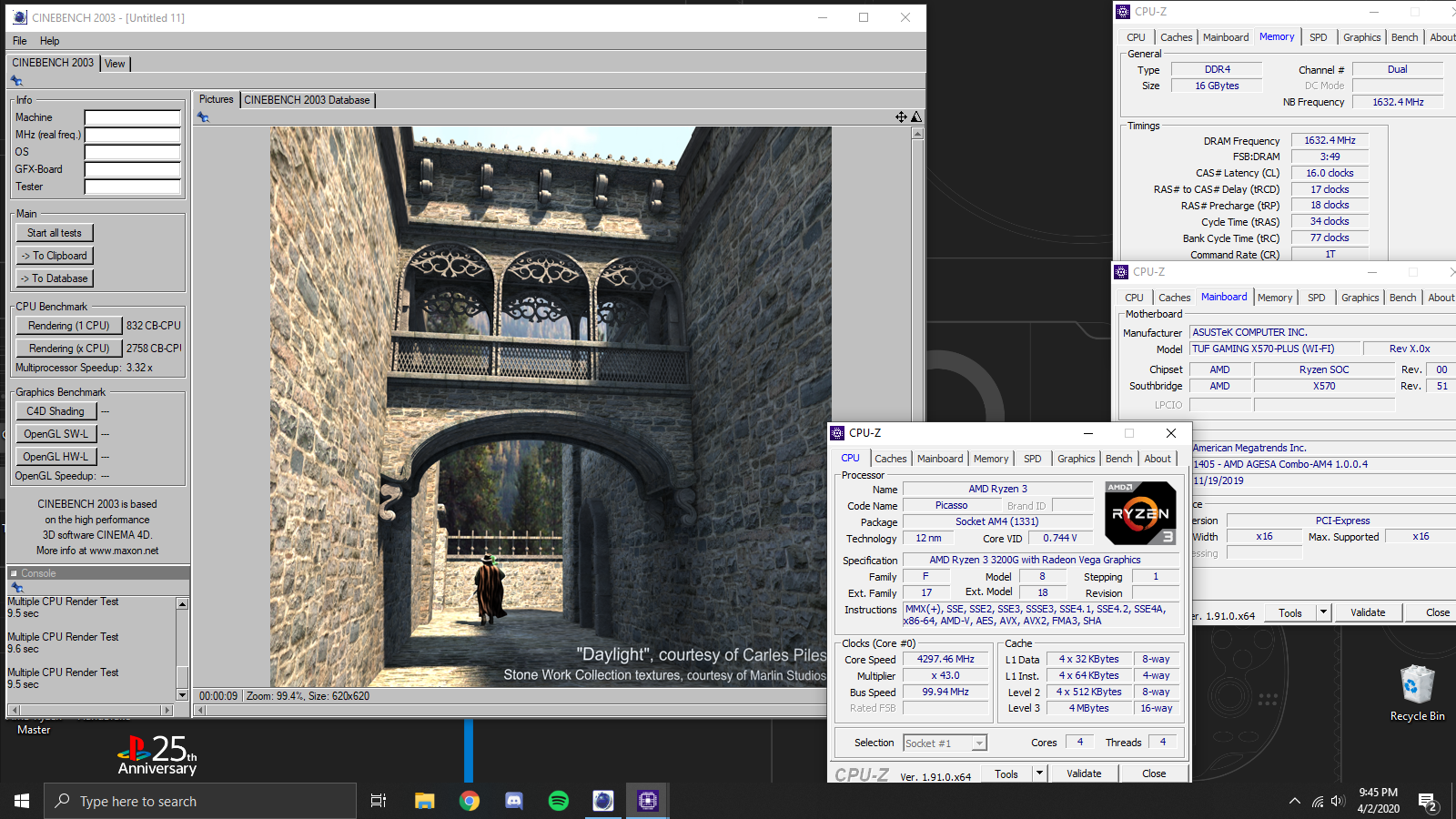Viewport: 1456px width, 819px height.
Task: Select the CINEBENCH 2003 Database tab
Action: (x=308, y=100)
